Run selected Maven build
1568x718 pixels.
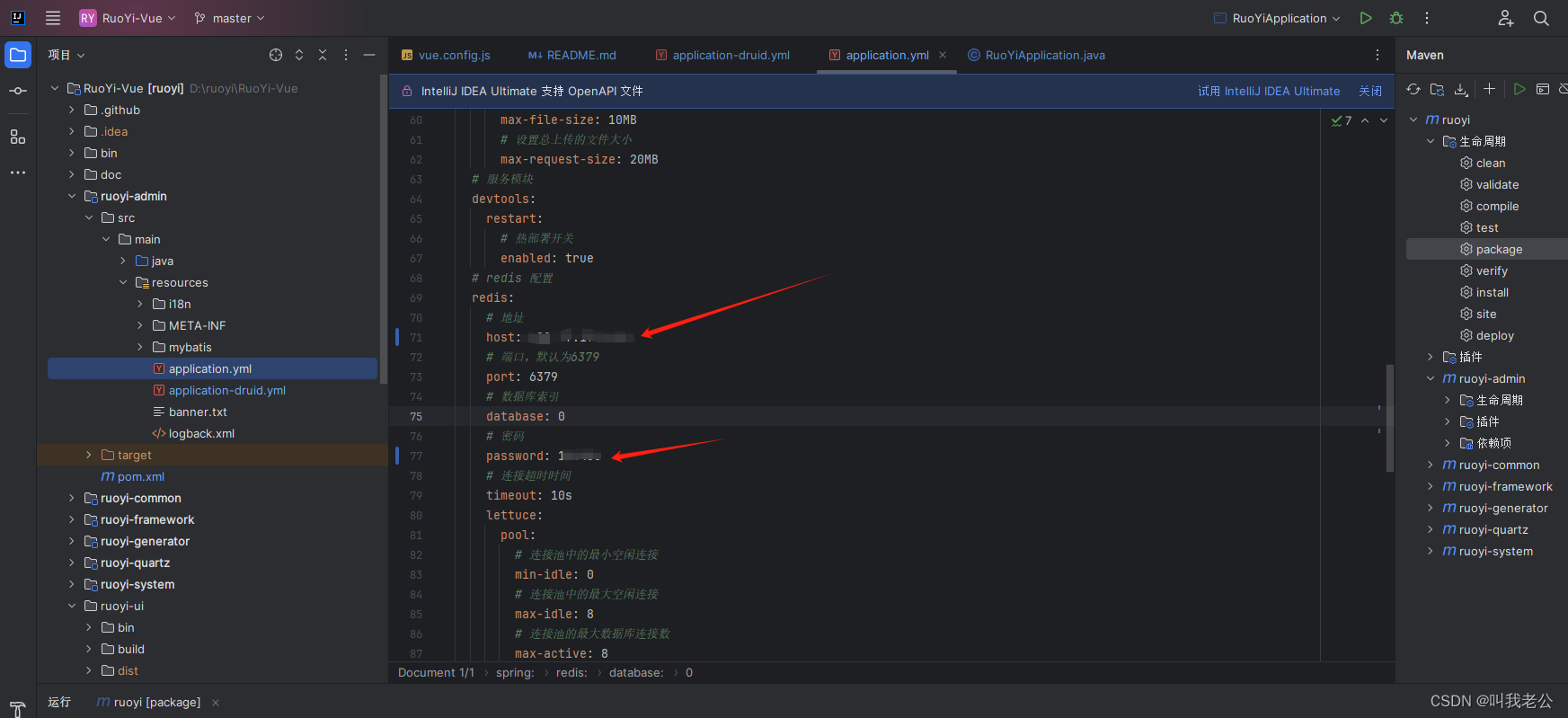[1519, 89]
